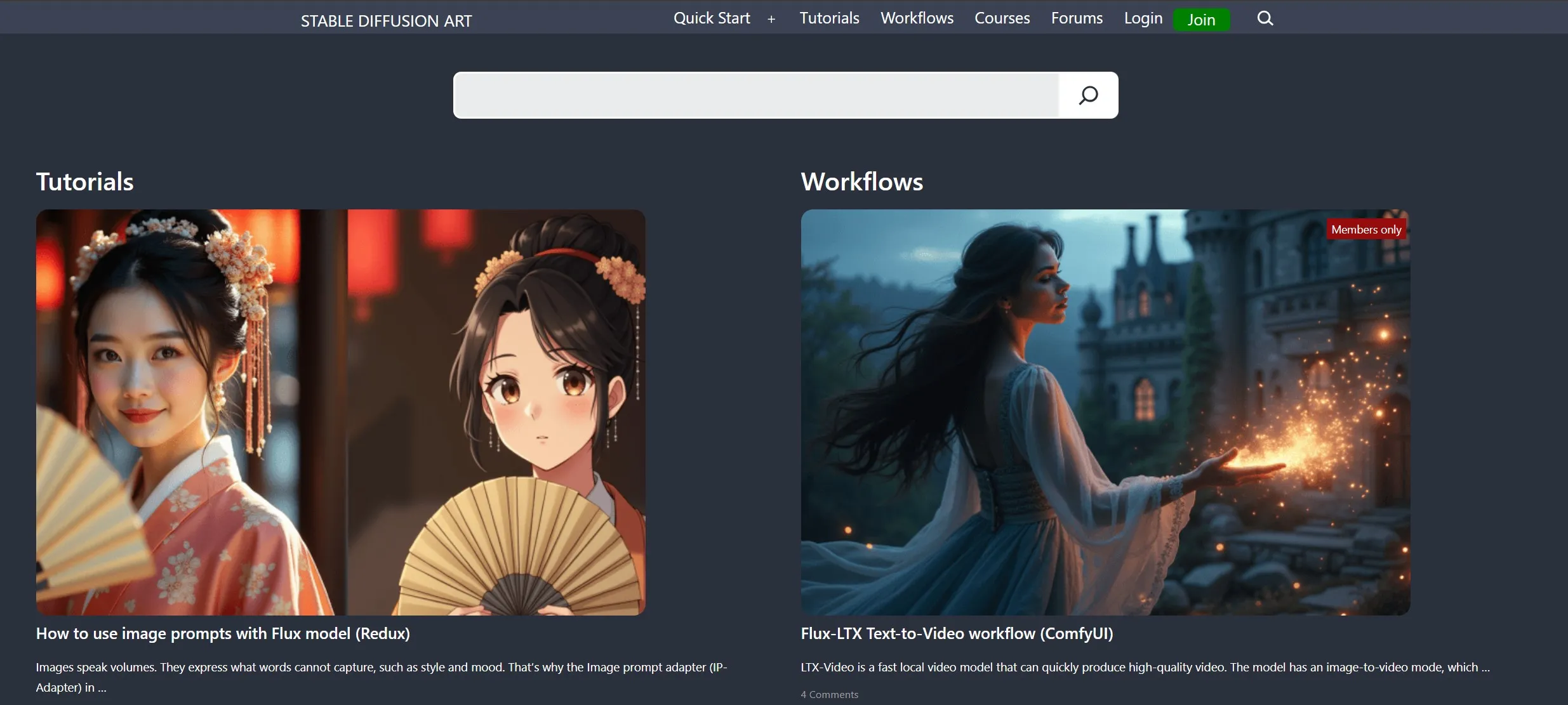
Task: Expand the Quick Start plus submenu
Action: coord(771,20)
